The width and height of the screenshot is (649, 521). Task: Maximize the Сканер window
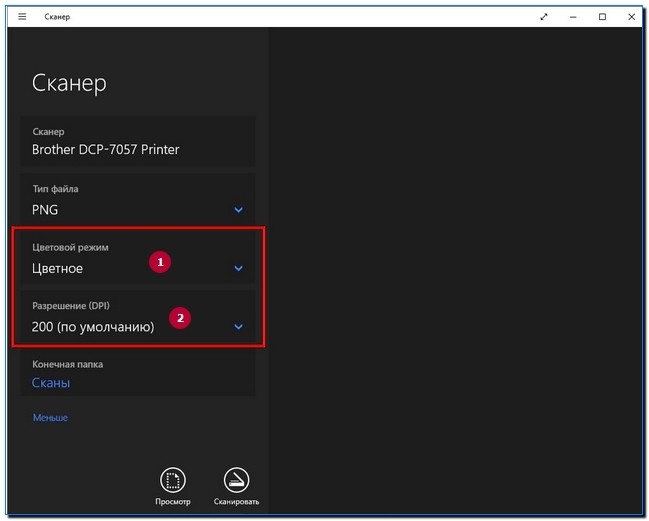click(602, 17)
